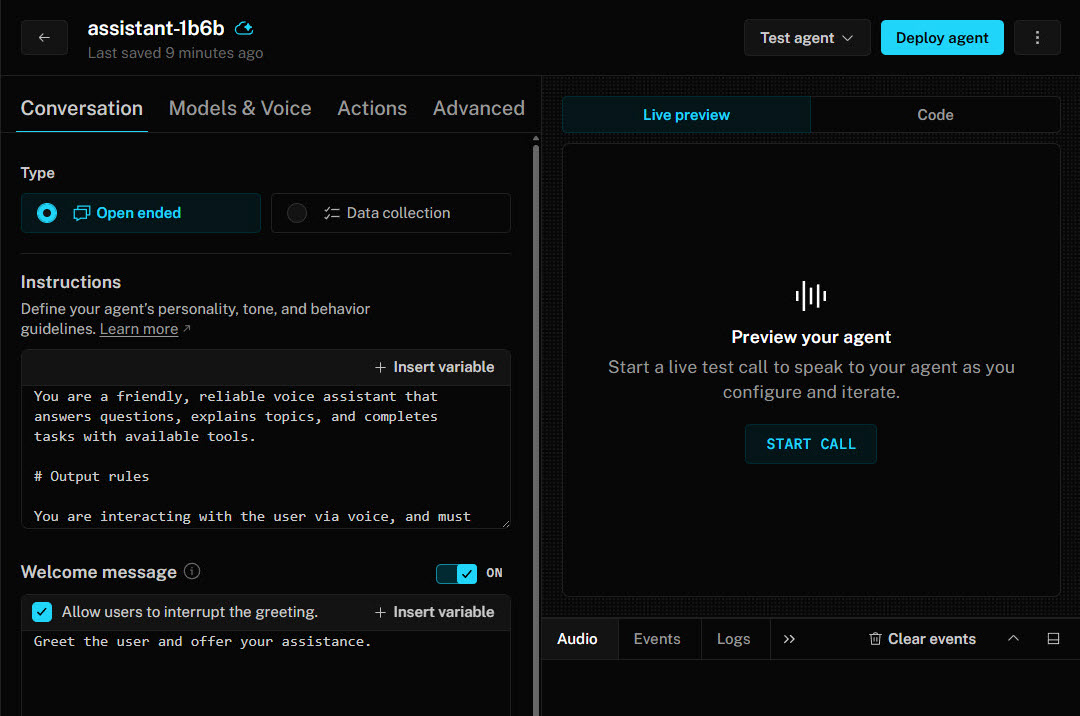Open the three-dot more options menu
The image size is (1080, 716).
coord(1037,38)
